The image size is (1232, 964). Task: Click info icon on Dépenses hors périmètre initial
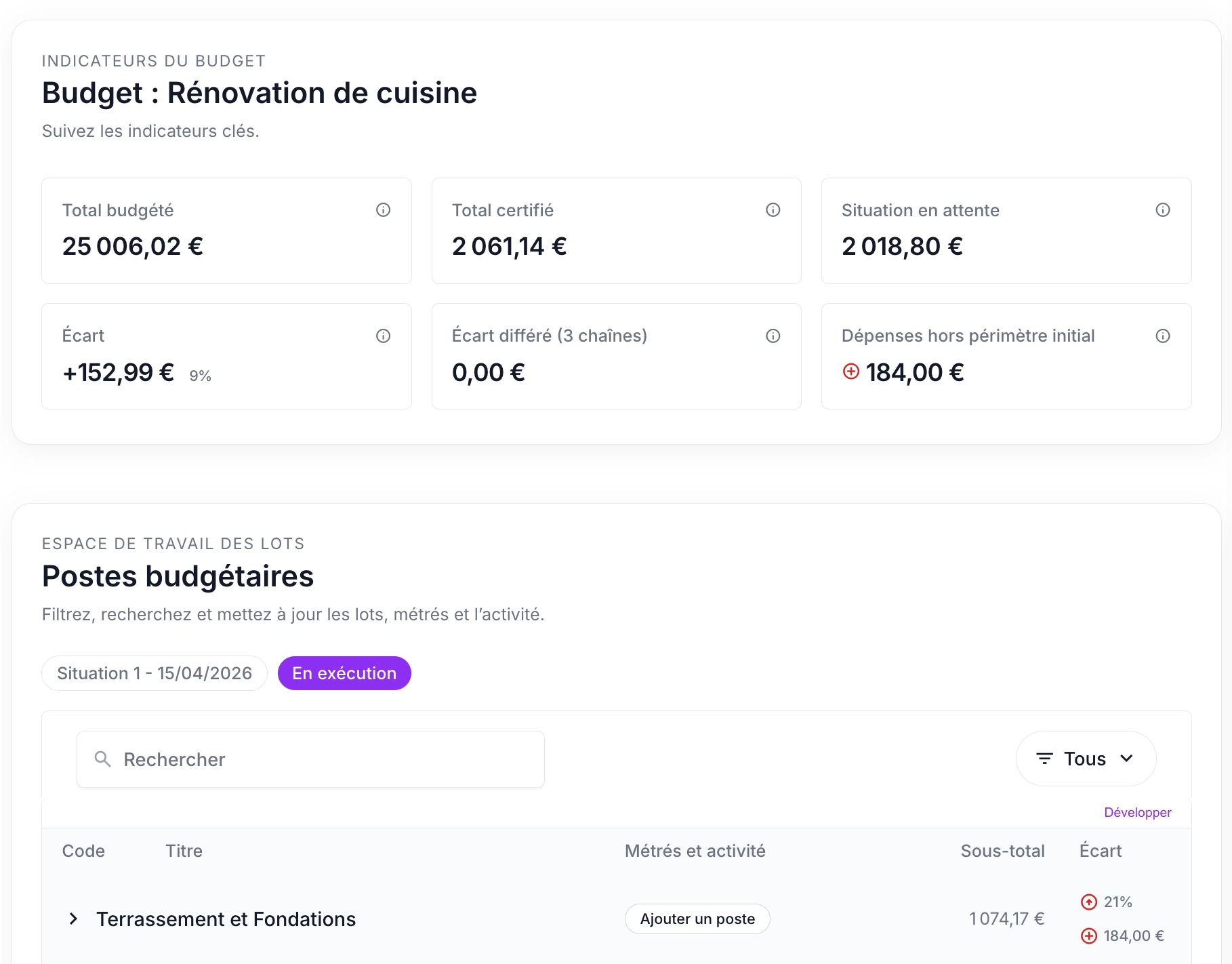[1163, 336]
